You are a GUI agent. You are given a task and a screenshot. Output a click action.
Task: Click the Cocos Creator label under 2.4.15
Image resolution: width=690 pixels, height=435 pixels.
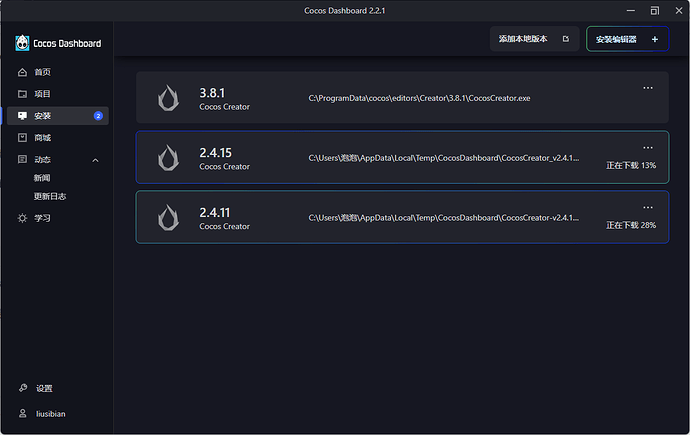pyautogui.click(x=224, y=167)
